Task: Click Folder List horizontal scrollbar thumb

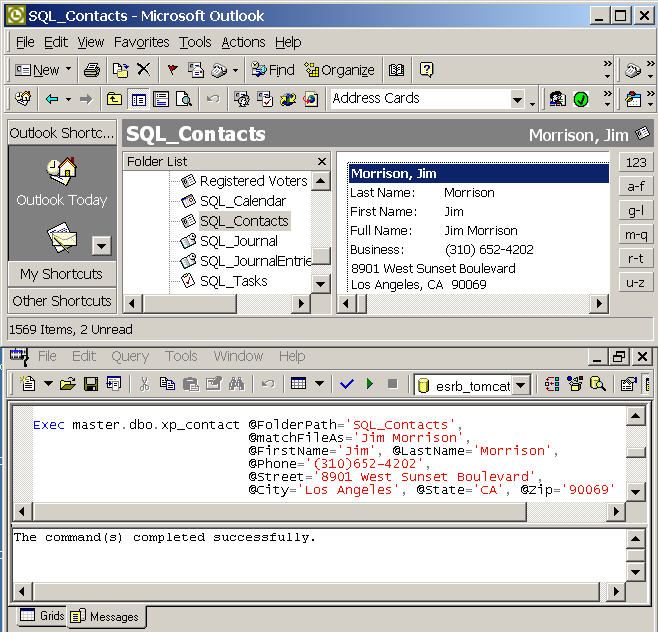Action: point(190,303)
